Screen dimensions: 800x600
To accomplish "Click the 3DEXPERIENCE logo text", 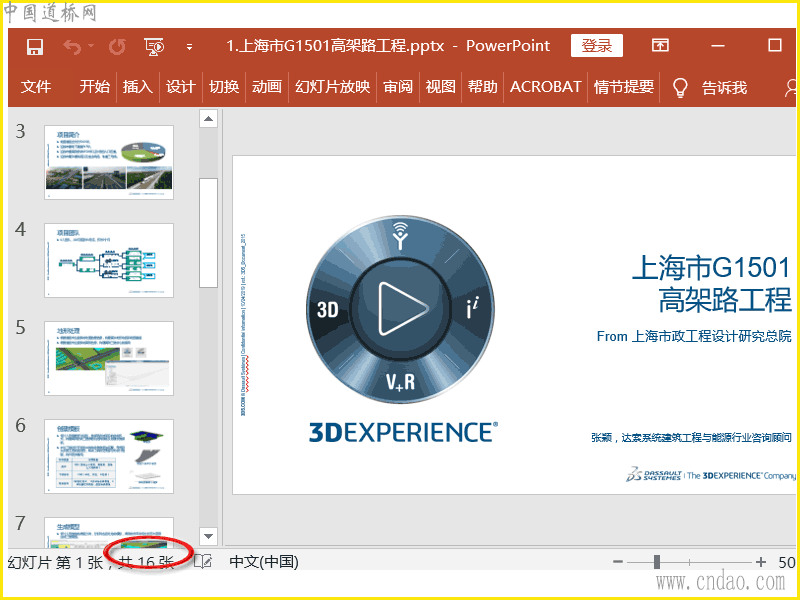I will (403, 433).
